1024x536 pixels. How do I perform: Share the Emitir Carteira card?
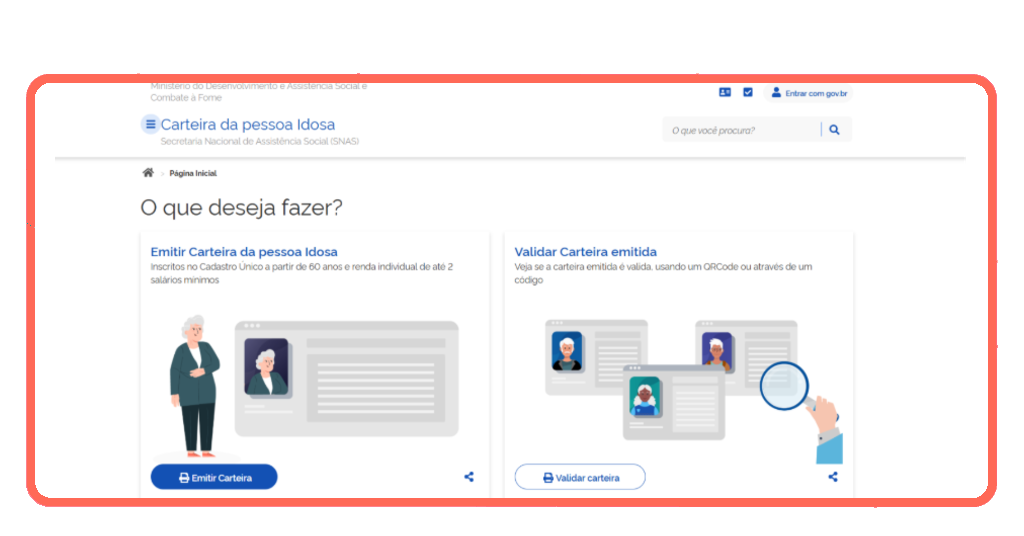(469, 477)
